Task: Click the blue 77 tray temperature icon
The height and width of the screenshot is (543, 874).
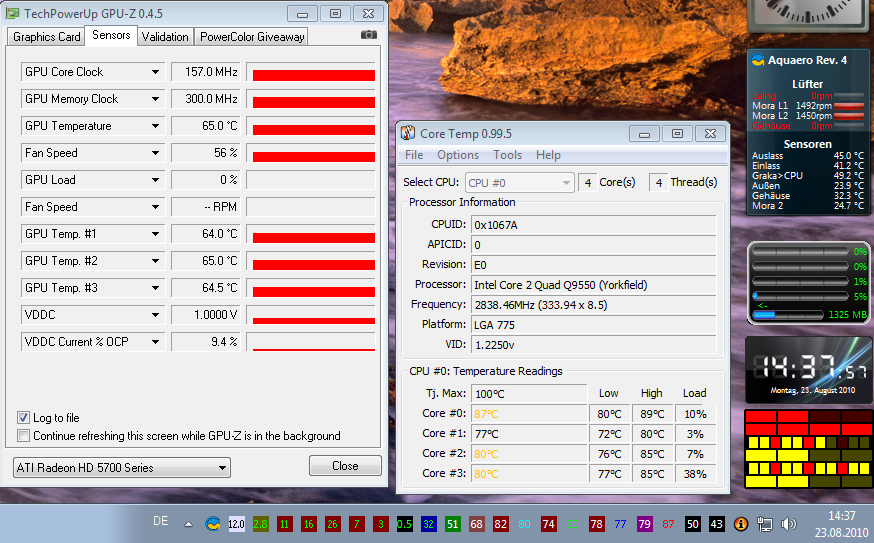Action: [620, 524]
